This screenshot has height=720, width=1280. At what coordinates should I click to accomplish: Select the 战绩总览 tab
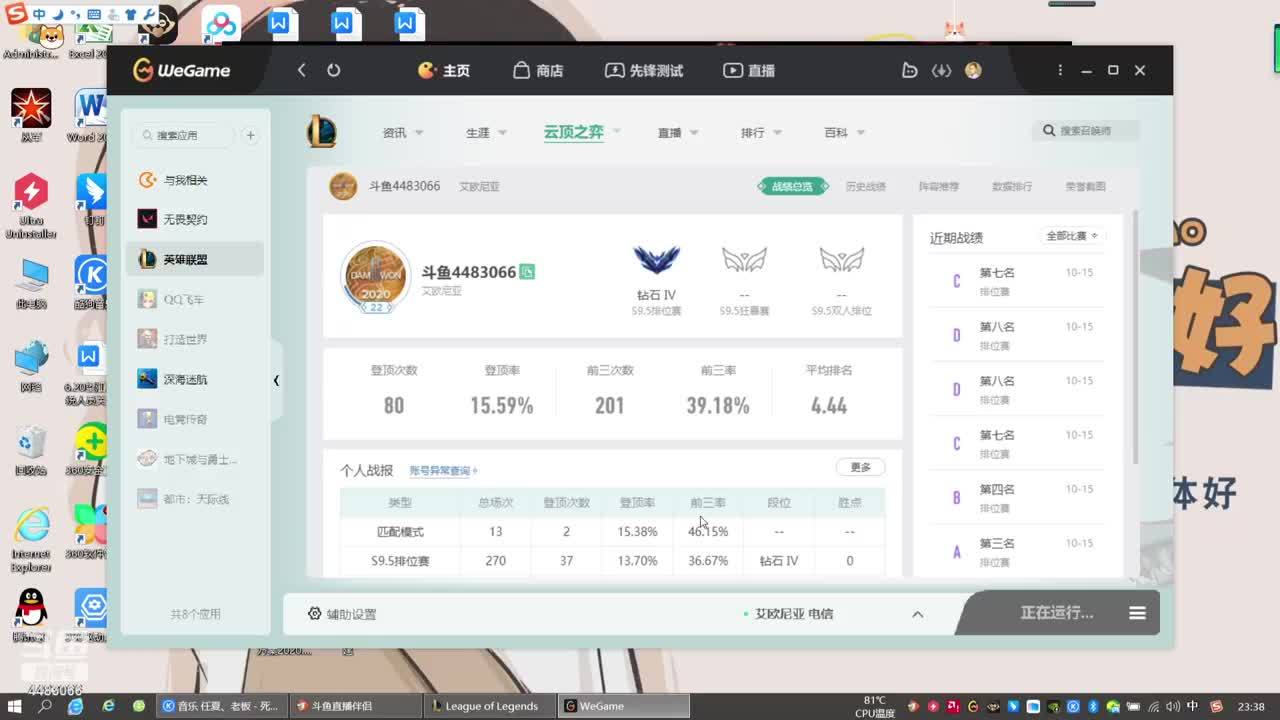(792, 186)
